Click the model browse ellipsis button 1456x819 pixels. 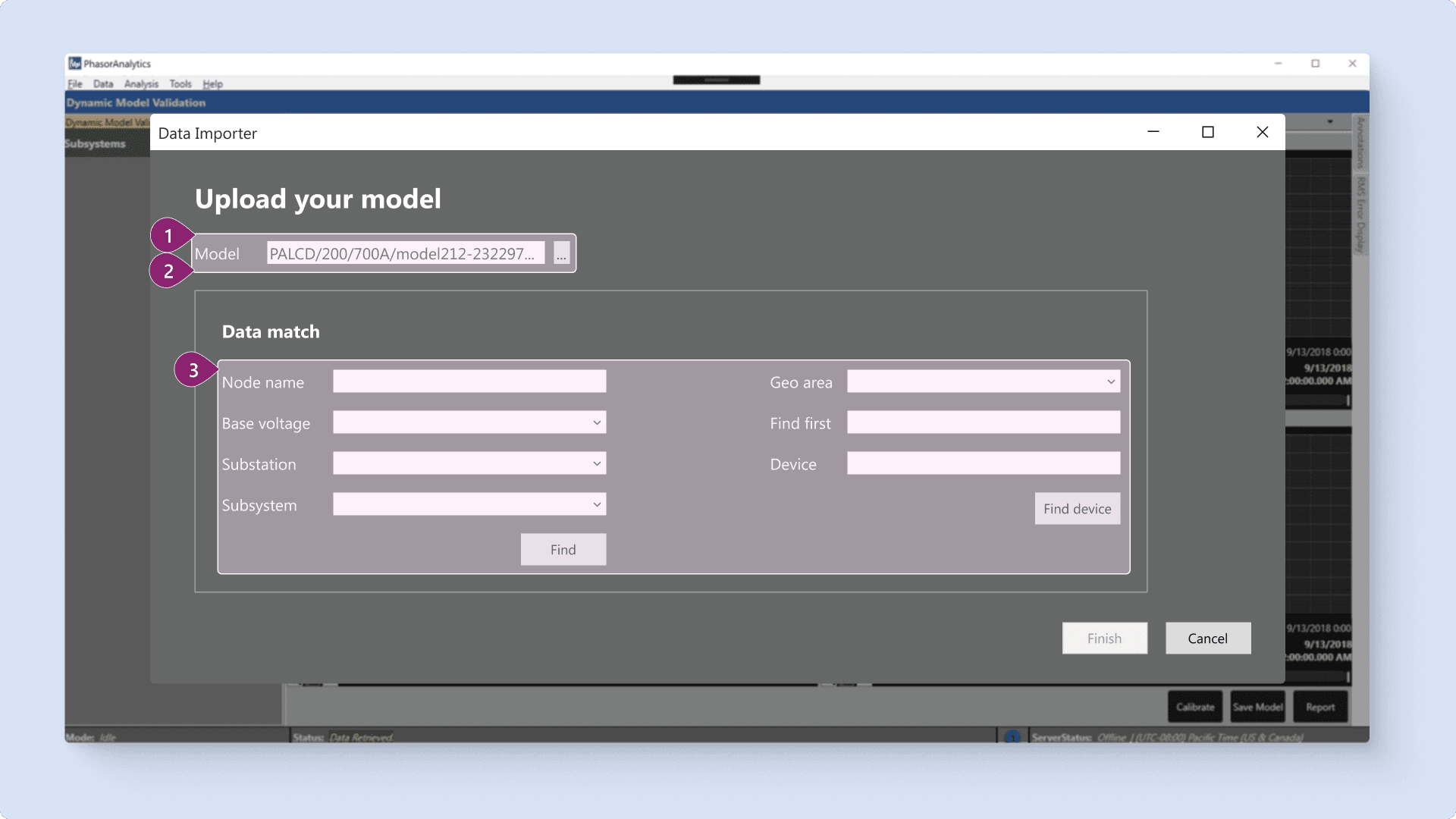(x=561, y=253)
